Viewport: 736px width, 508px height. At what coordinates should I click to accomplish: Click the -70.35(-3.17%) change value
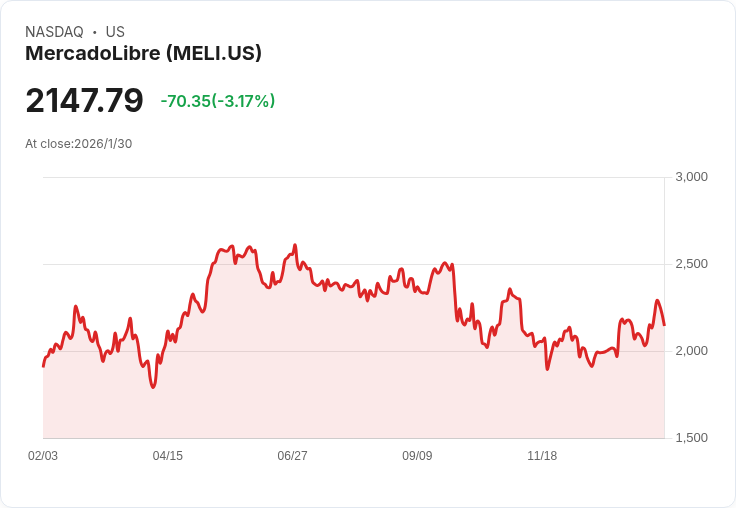[x=218, y=101]
